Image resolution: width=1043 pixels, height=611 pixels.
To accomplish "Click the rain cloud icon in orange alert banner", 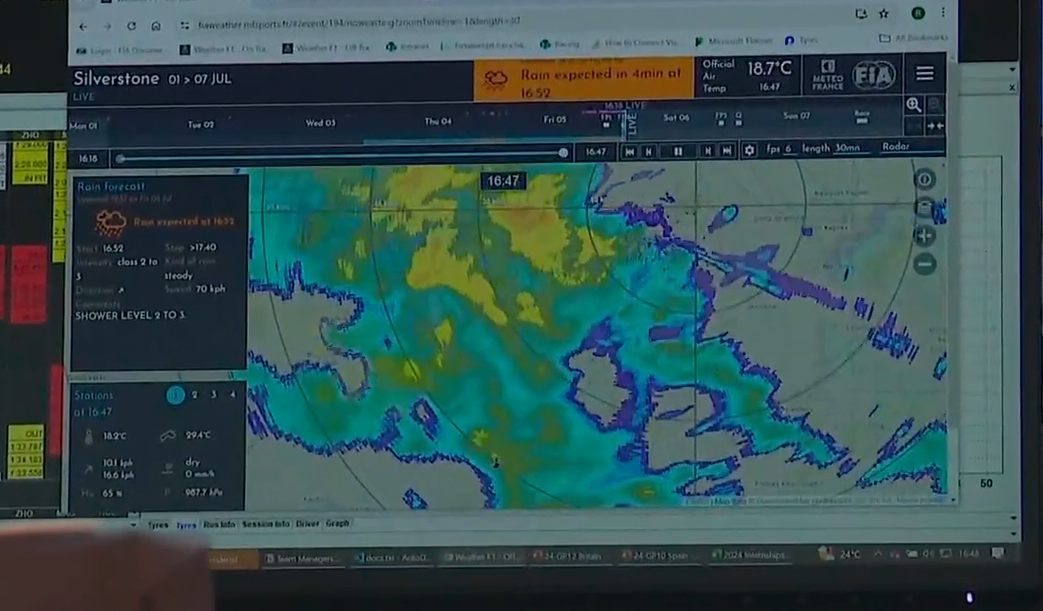I will (x=496, y=80).
